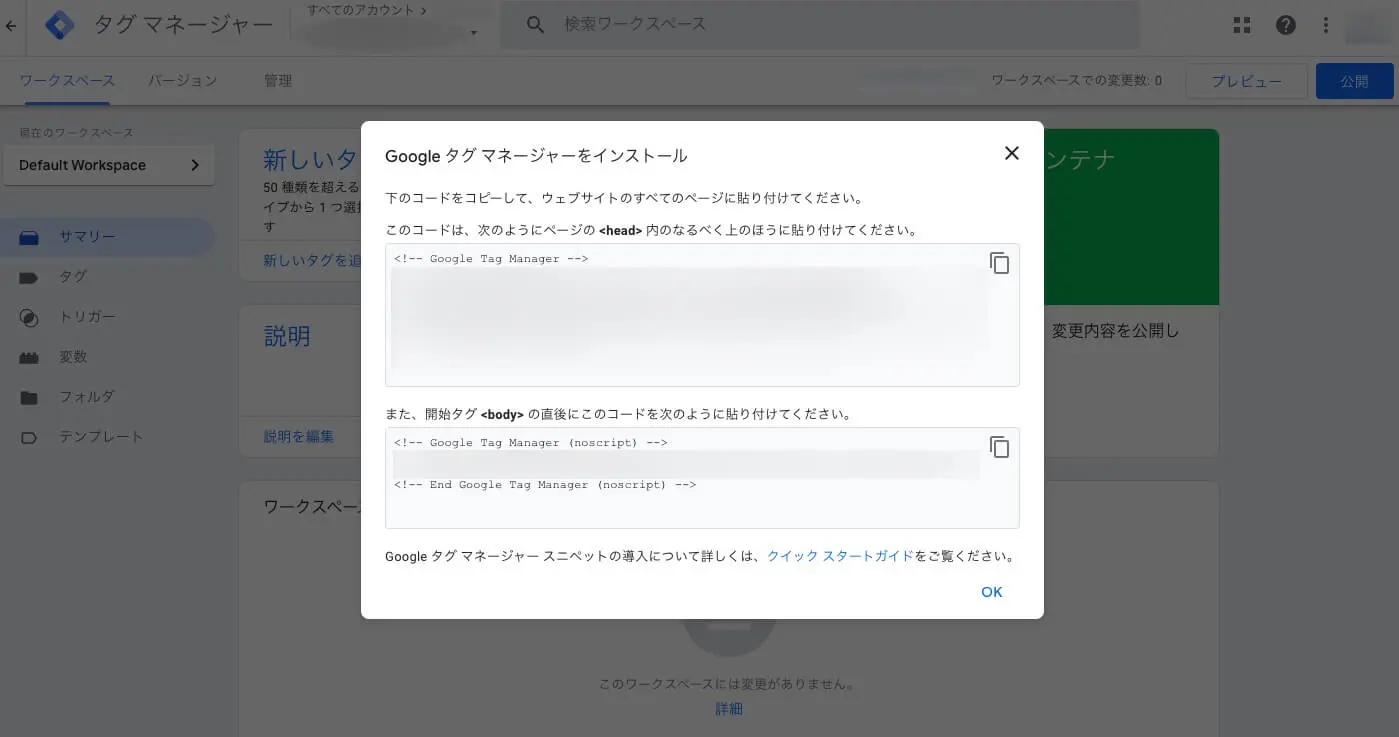Click the サマリー sidebar icon
Viewport: 1399px width, 737px height.
coord(29,237)
